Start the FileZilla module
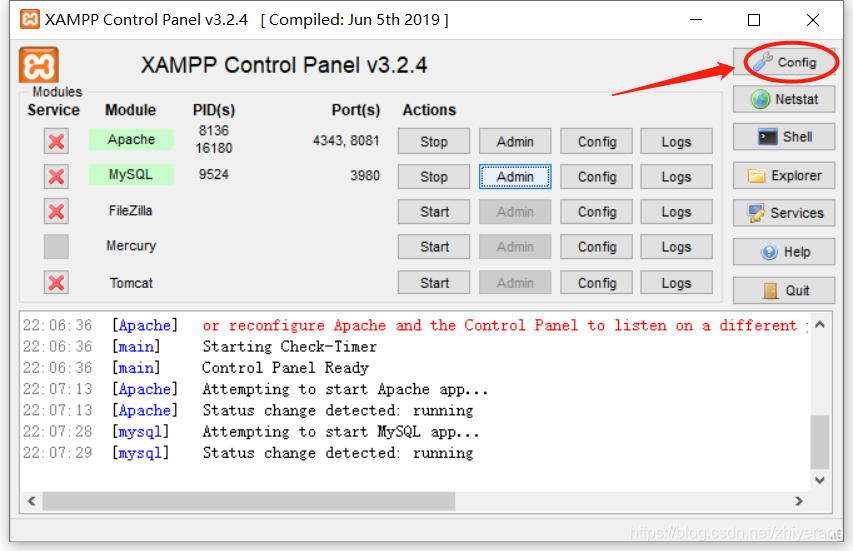The height and width of the screenshot is (551, 853). tap(434, 212)
